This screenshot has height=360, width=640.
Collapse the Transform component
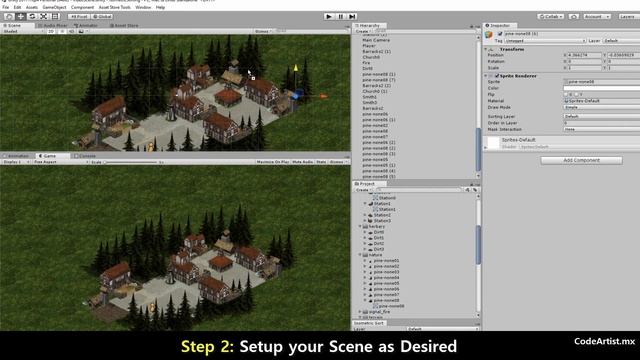[486, 49]
